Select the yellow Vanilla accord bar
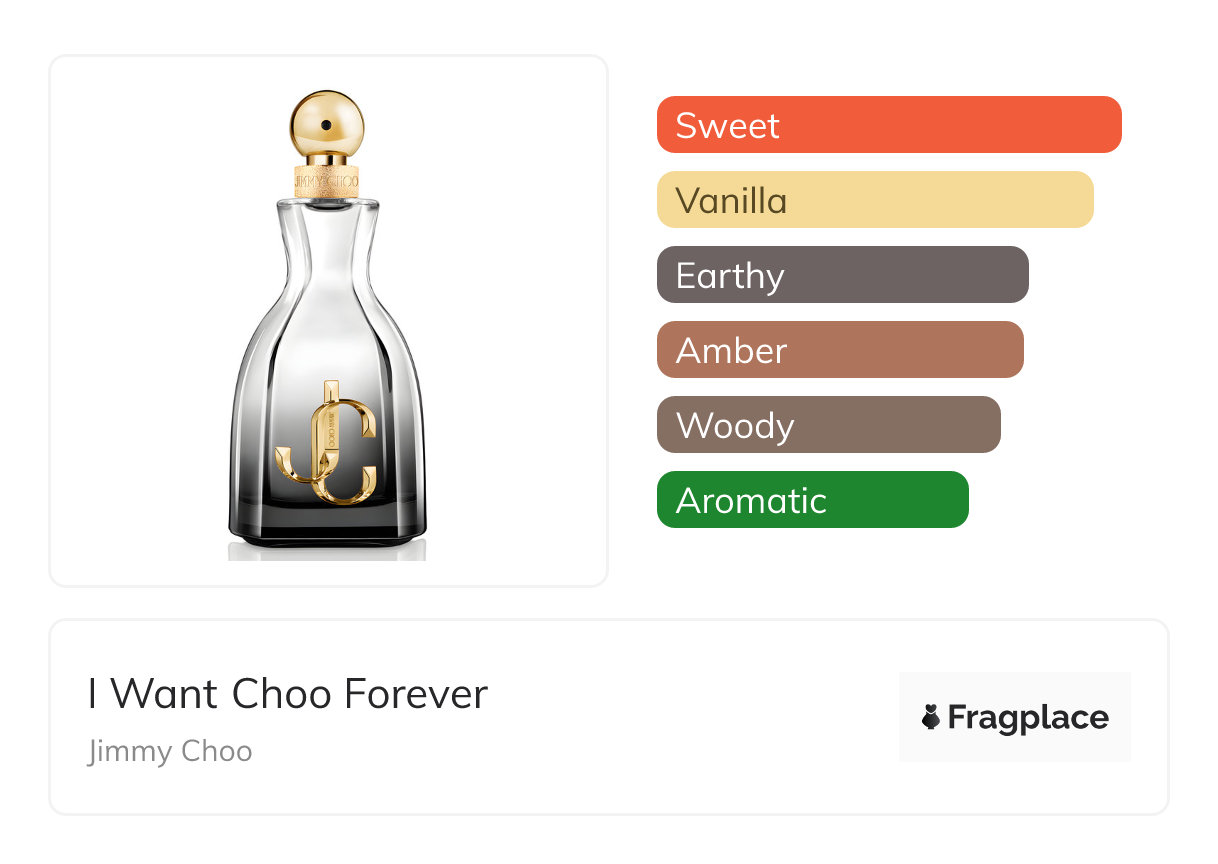The height and width of the screenshot is (864, 1218). tap(874, 200)
